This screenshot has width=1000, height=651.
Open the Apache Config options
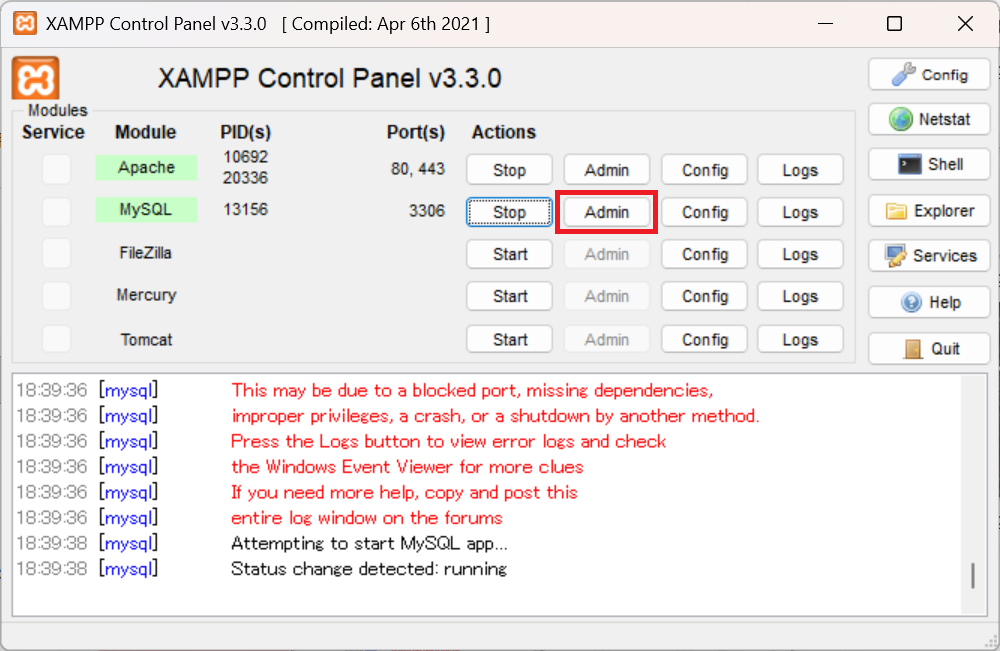704,170
